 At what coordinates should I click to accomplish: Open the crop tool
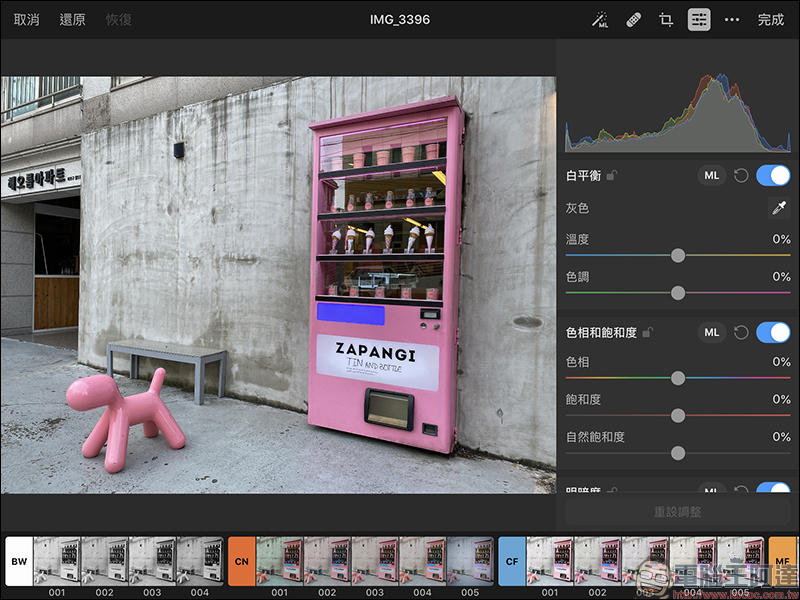666,20
